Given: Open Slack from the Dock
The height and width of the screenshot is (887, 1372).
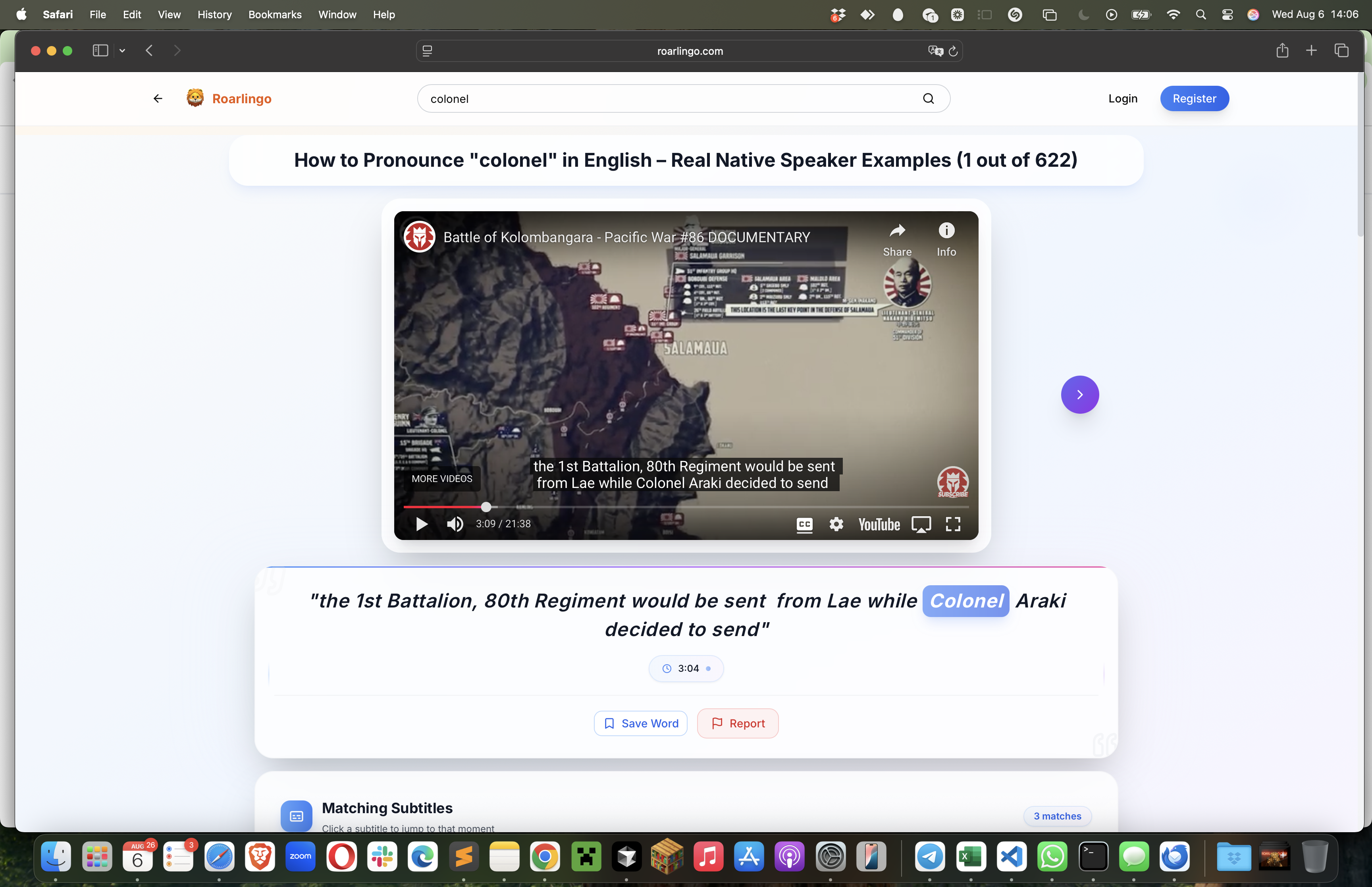Looking at the screenshot, I should coord(382,857).
